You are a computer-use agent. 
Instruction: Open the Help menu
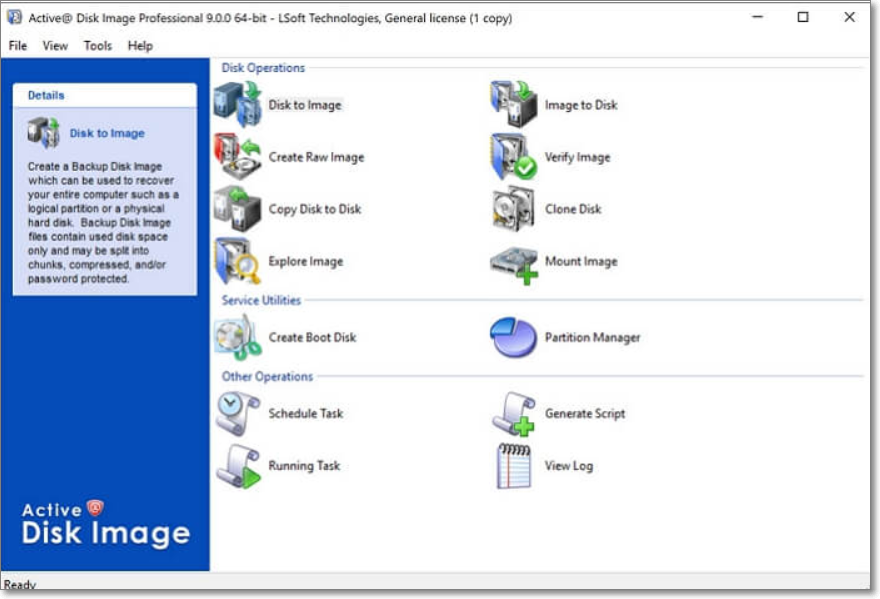pos(139,45)
